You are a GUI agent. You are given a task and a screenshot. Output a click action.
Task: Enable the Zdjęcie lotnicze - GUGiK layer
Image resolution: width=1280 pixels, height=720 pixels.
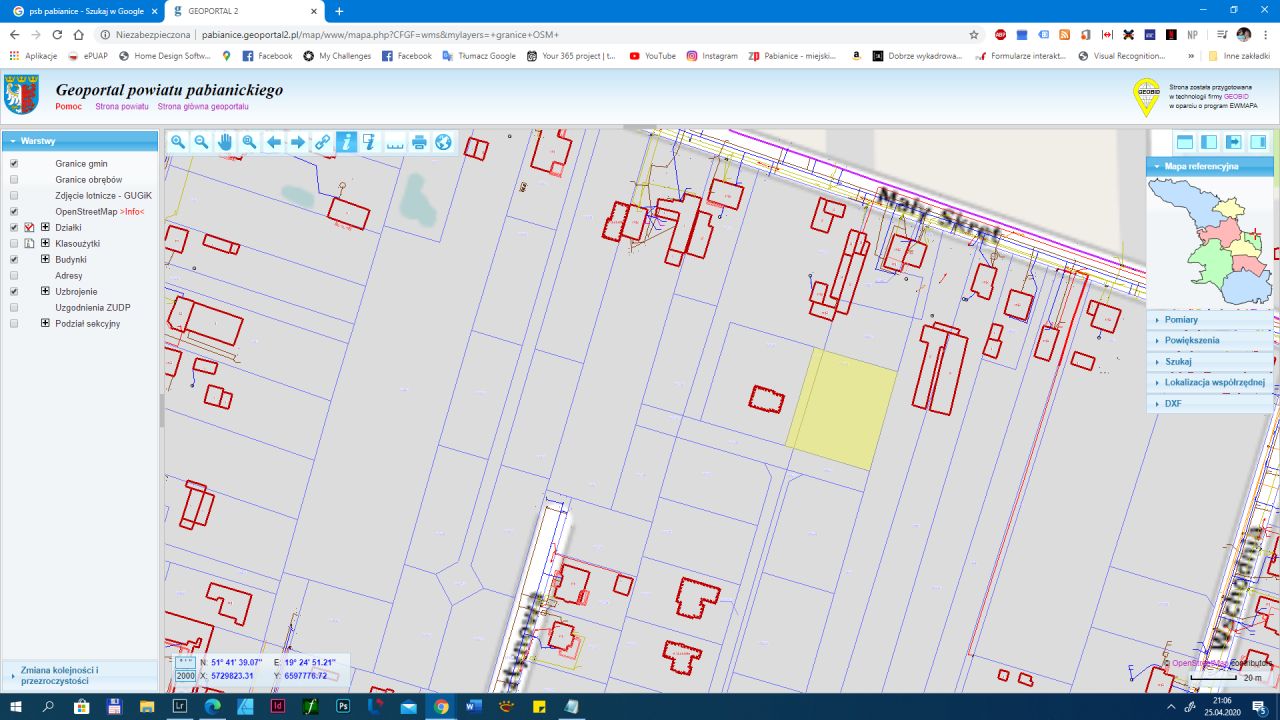pyautogui.click(x=14, y=195)
